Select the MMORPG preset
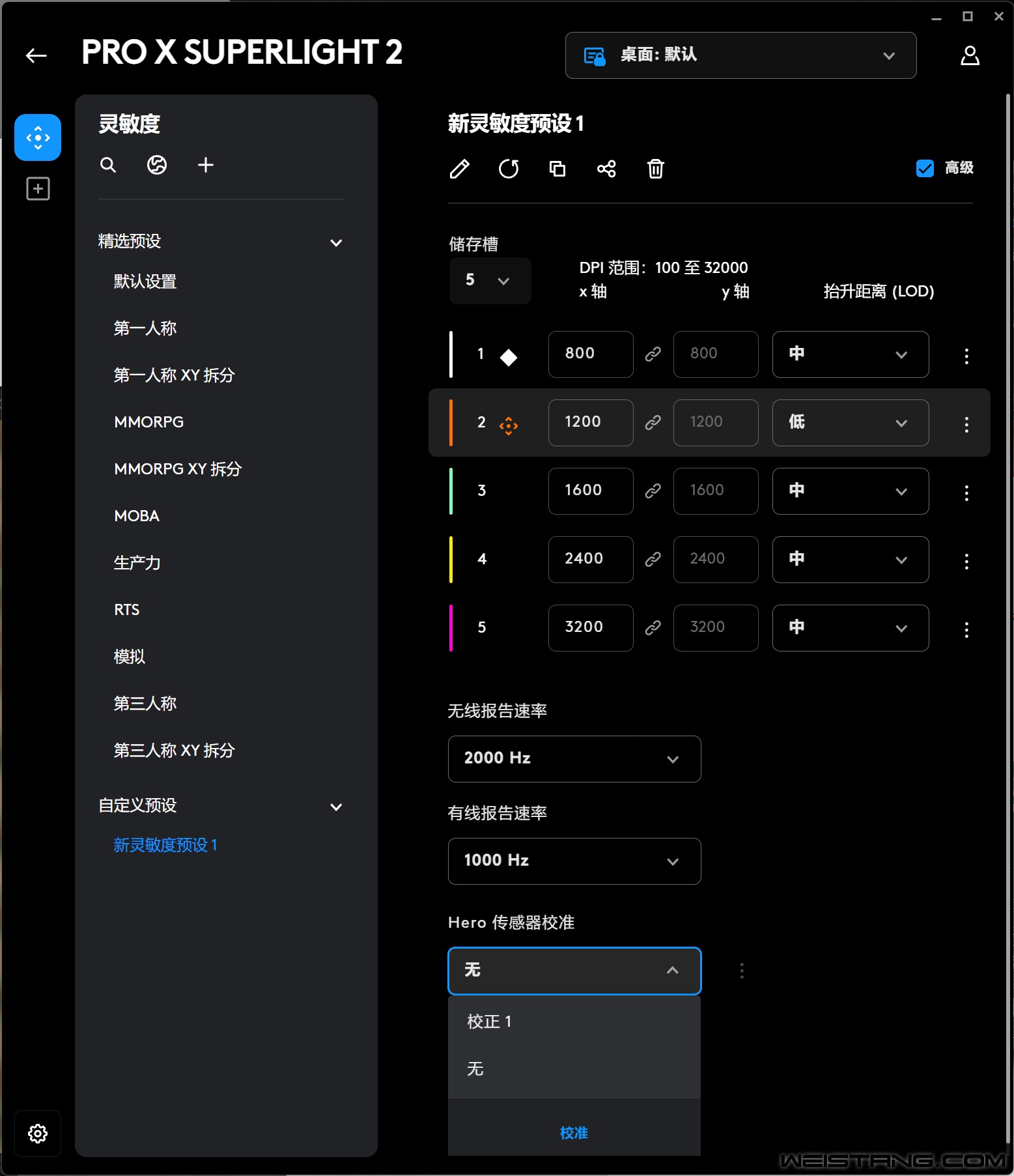Screen dimensions: 1014x1176 [x=148, y=422]
